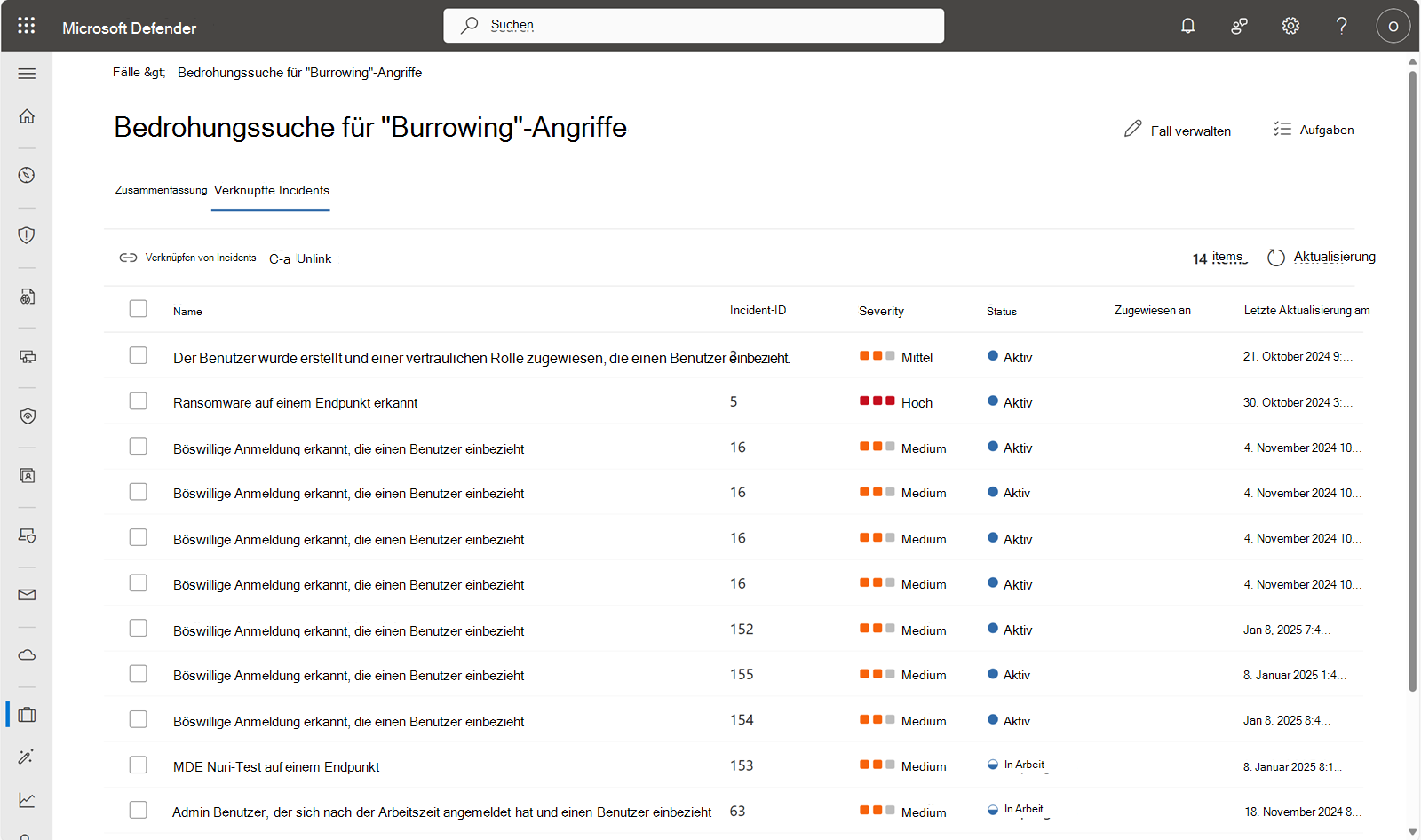Click the pencil icon beside Fall verwalten

pyautogui.click(x=1132, y=130)
